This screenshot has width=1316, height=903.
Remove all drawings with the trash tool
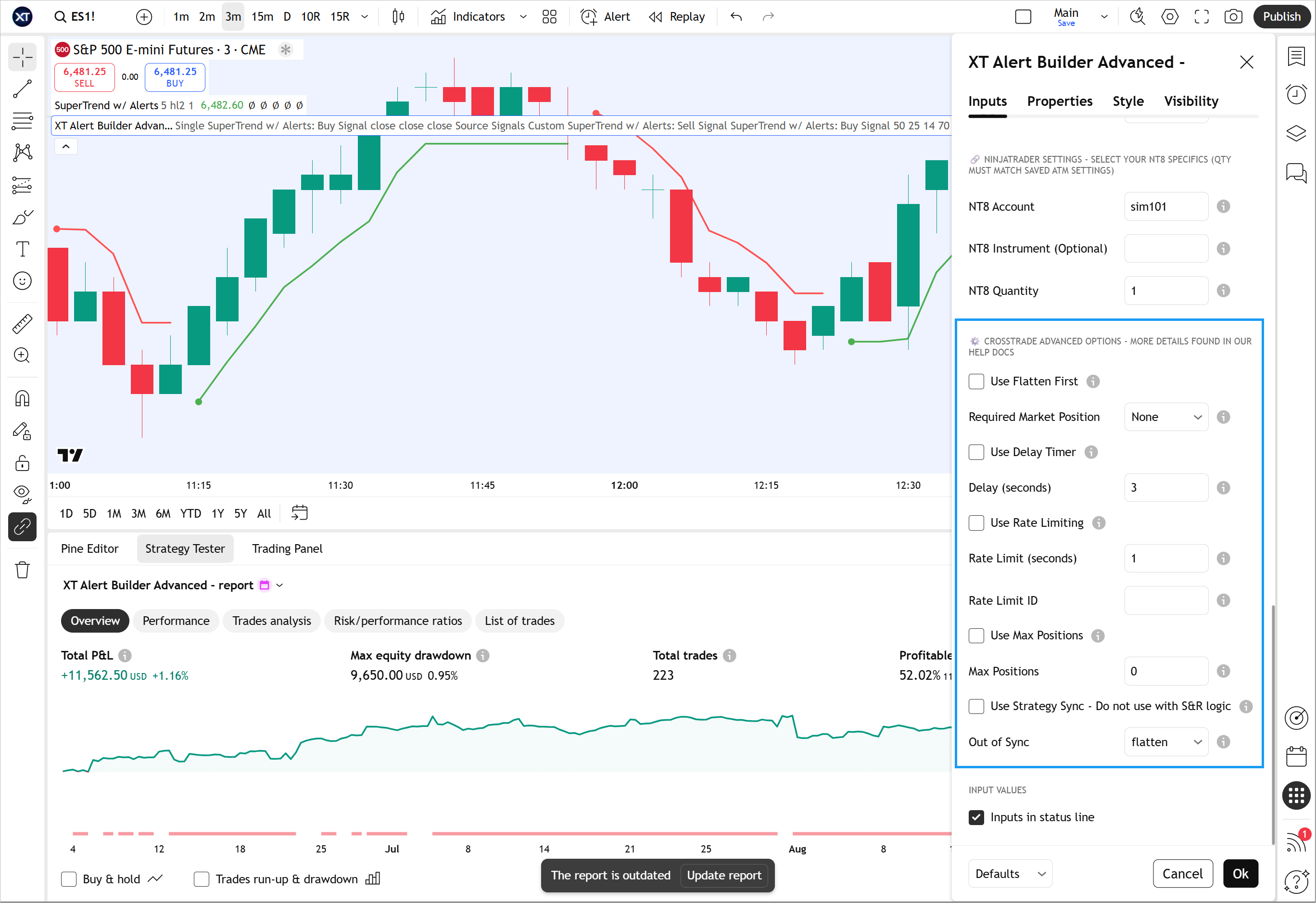point(22,569)
